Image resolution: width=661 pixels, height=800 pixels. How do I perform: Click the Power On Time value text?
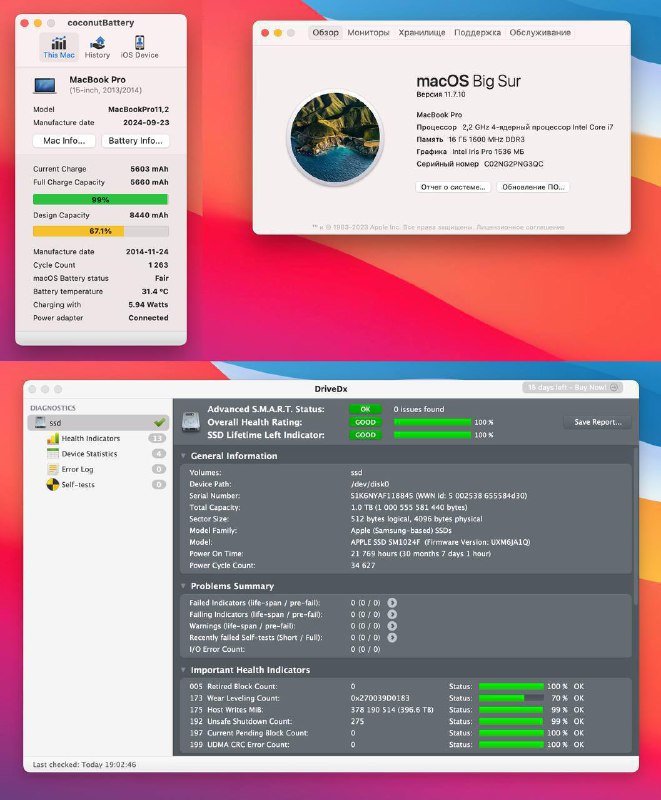[421, 554]
